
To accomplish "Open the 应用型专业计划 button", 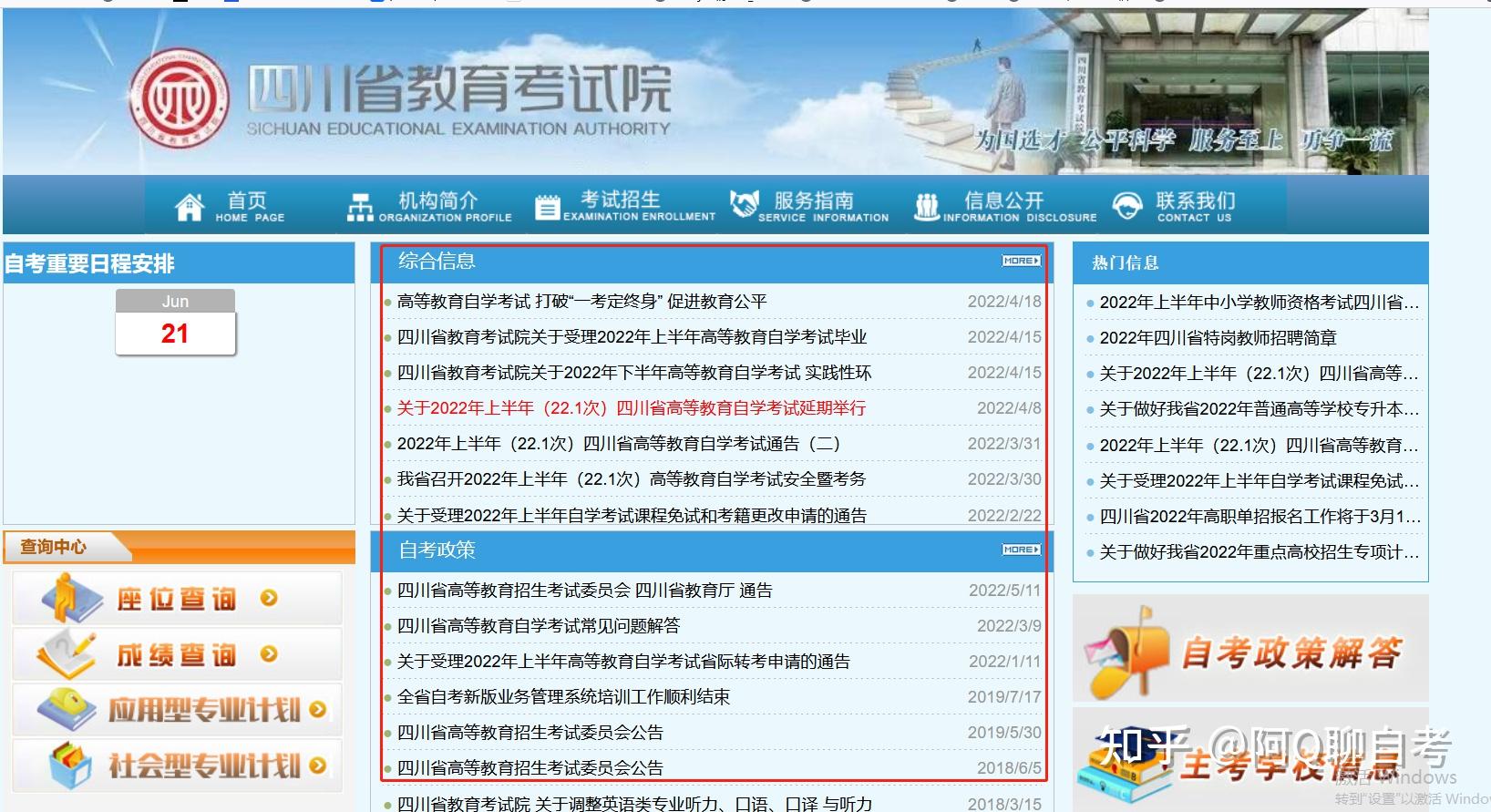I will (x=177, y=709).
